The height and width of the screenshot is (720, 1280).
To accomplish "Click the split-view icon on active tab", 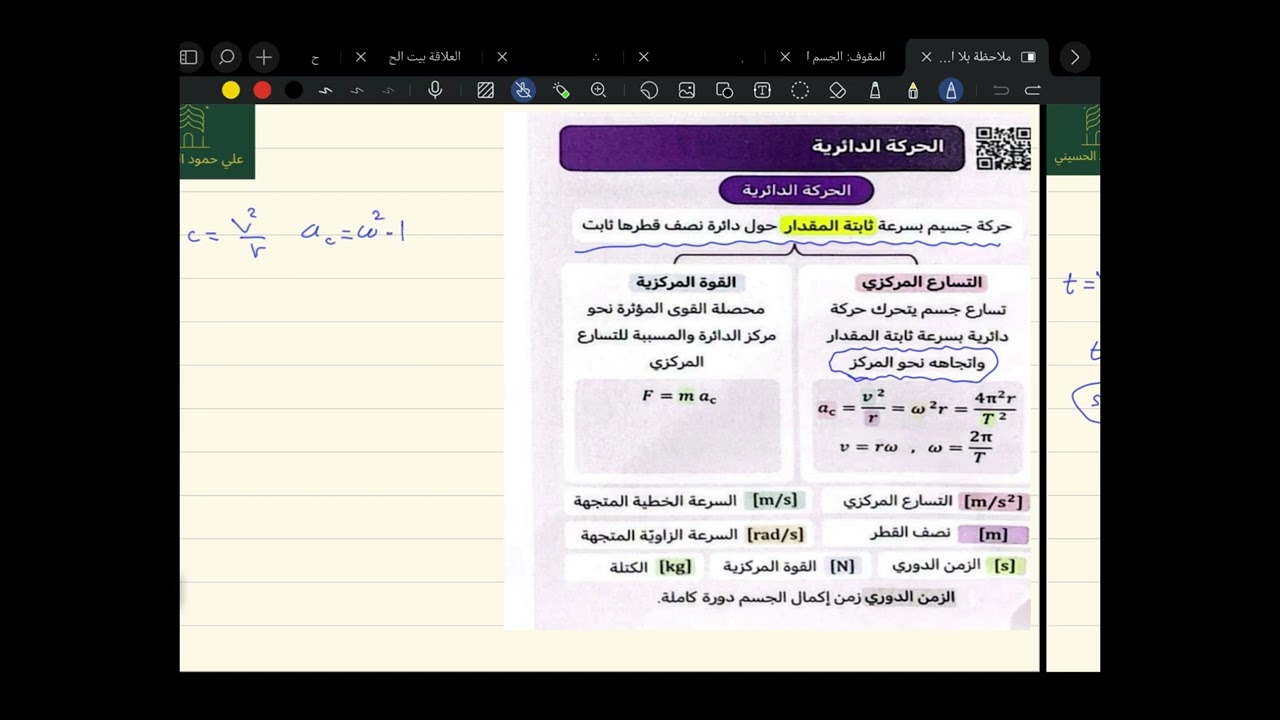I will [1028, 57].
